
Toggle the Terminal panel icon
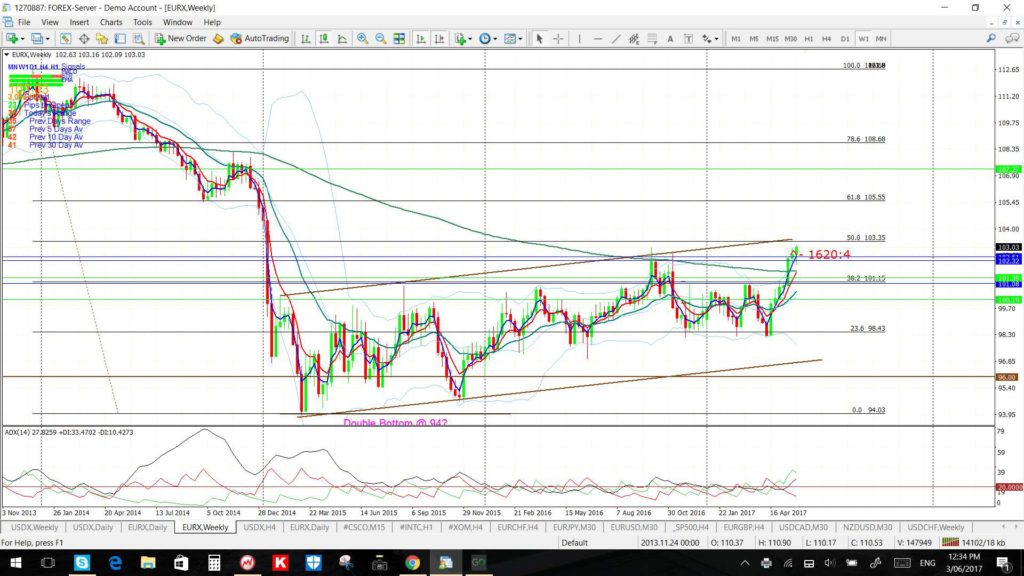120,39
